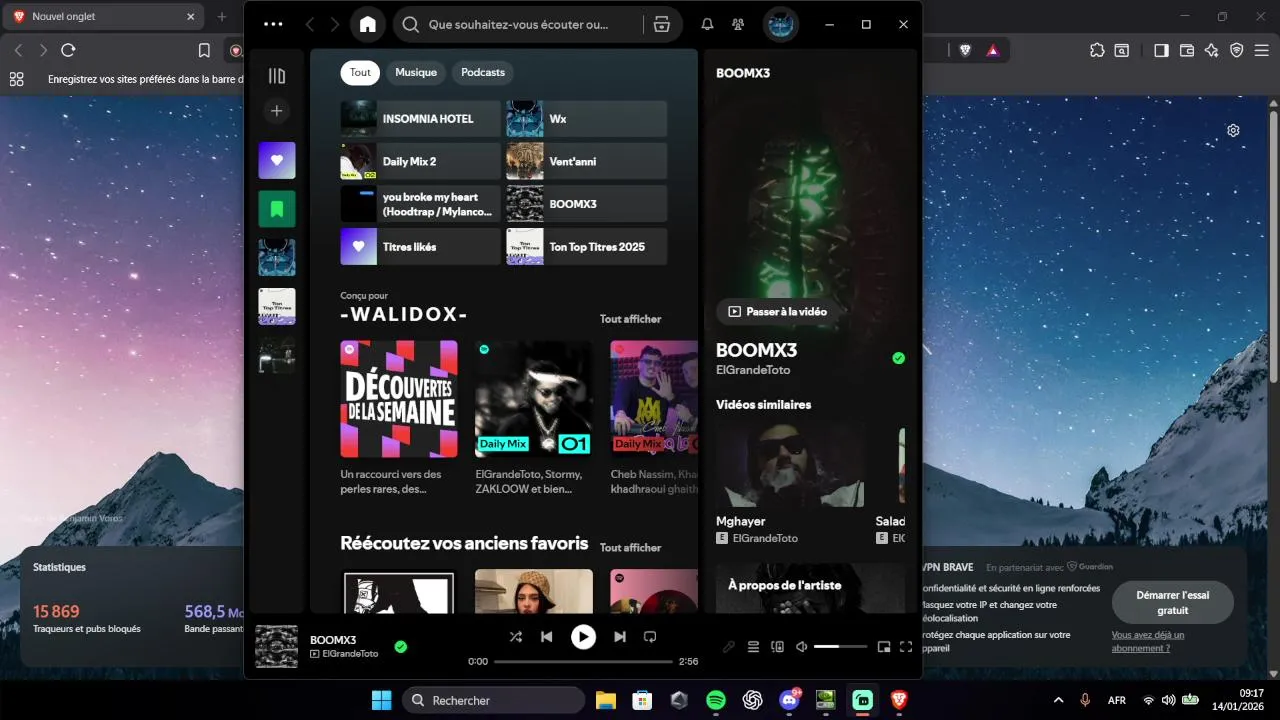Open the Browse icon in search bar
Viewport: 1280px width, 720px height.
pos(661,25)
